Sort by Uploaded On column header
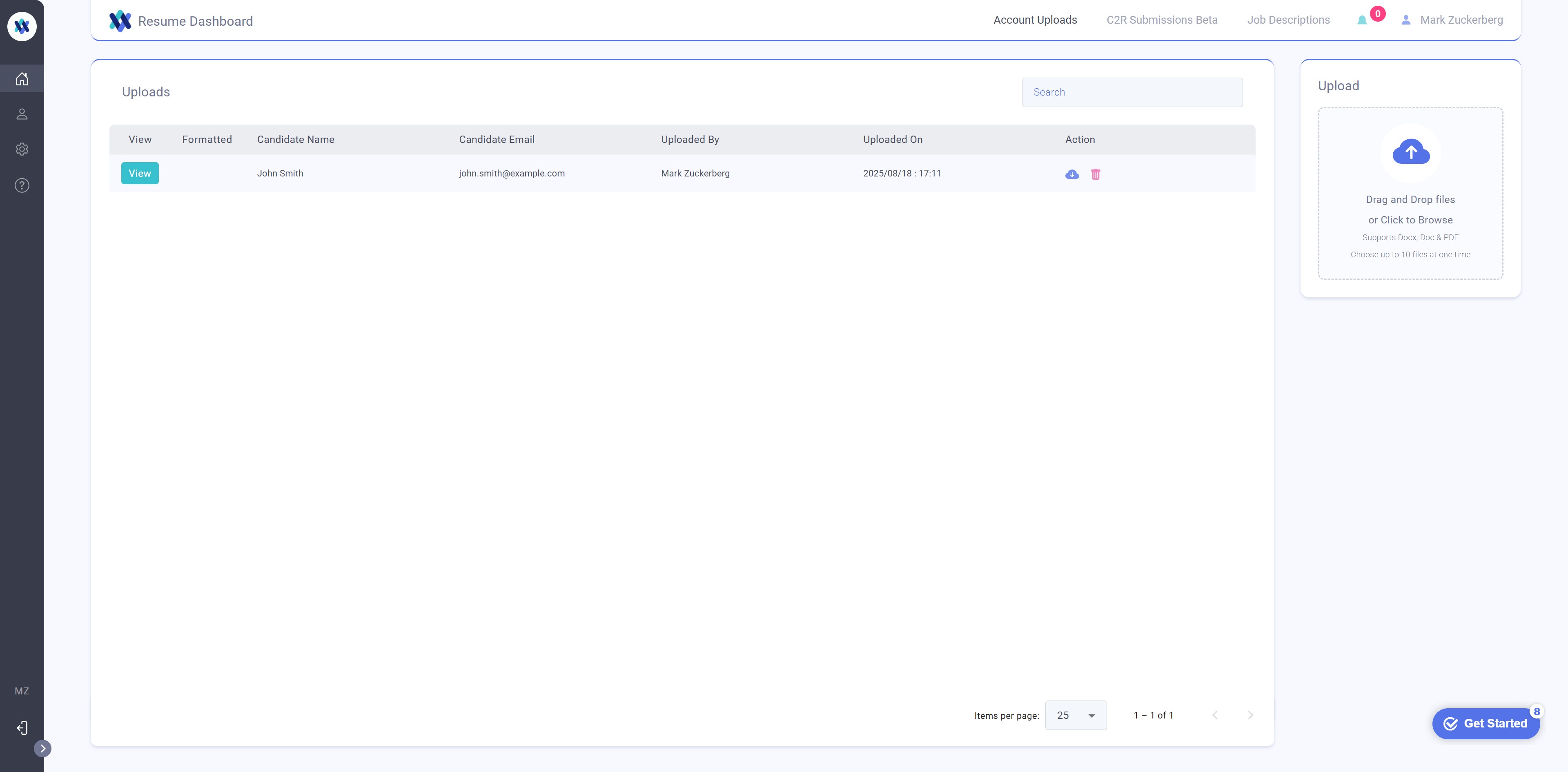Viewport: 1568px width, 772px height. (x=892, y=139)
